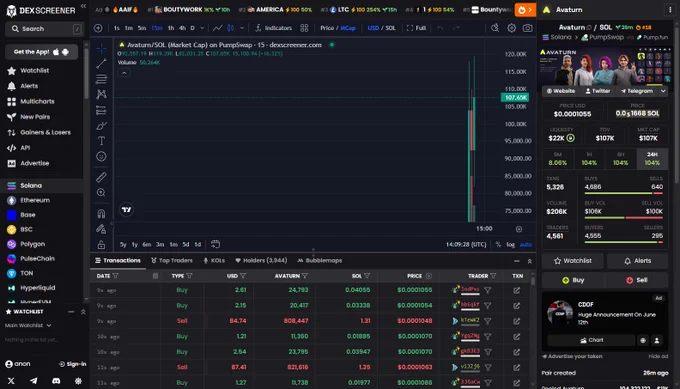680x389 pixels.
Task: Expand the Main Watchlist dropdown
Action: [28, 325]
